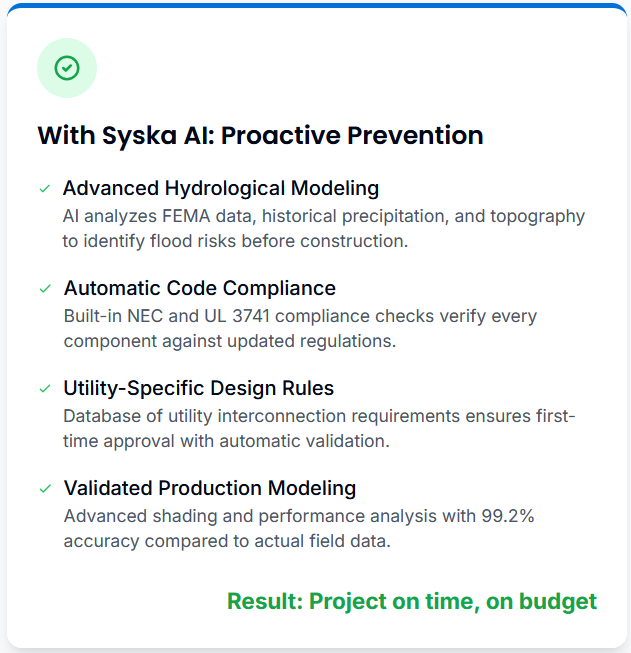The width and height of the screenshot is (631, 653).
Task: Click the 'Result: Project on time, on budget' text
Action: [411, 601]
